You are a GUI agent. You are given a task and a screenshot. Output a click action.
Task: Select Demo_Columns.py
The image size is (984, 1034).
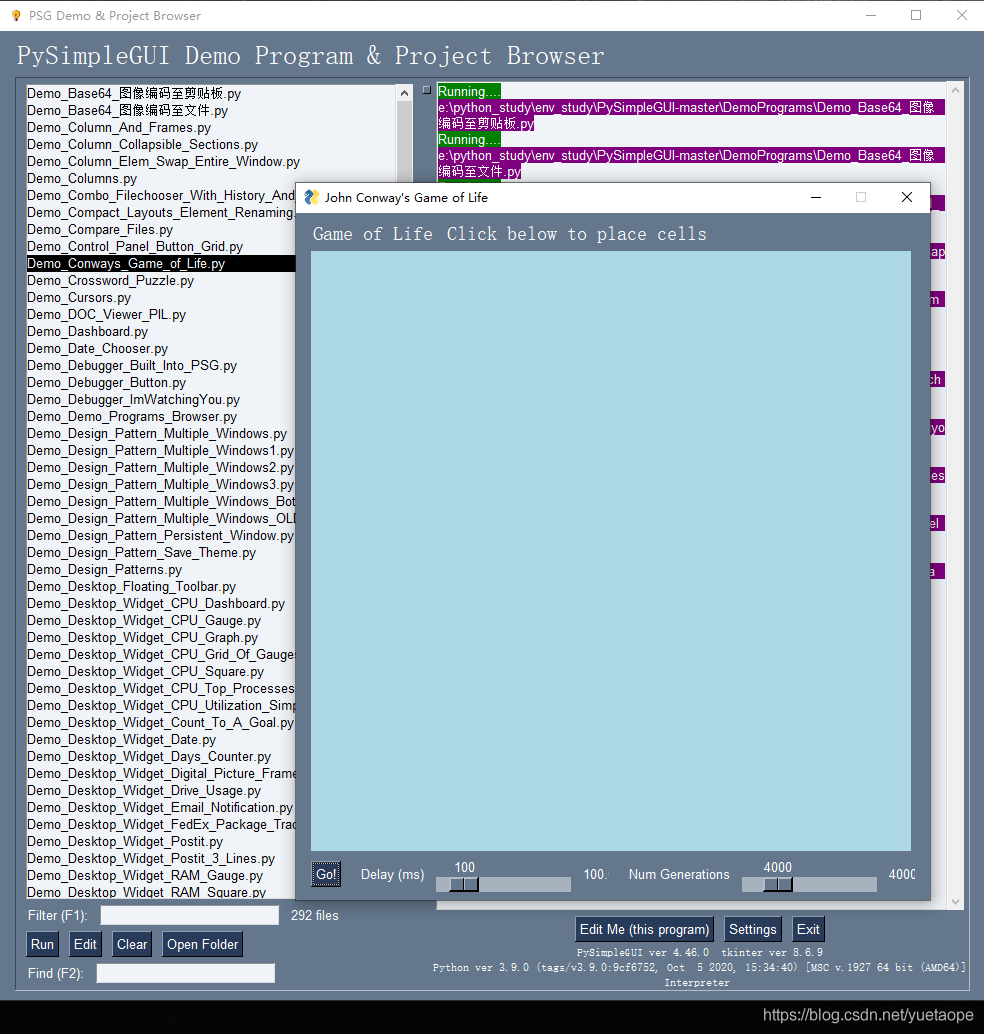82,179
